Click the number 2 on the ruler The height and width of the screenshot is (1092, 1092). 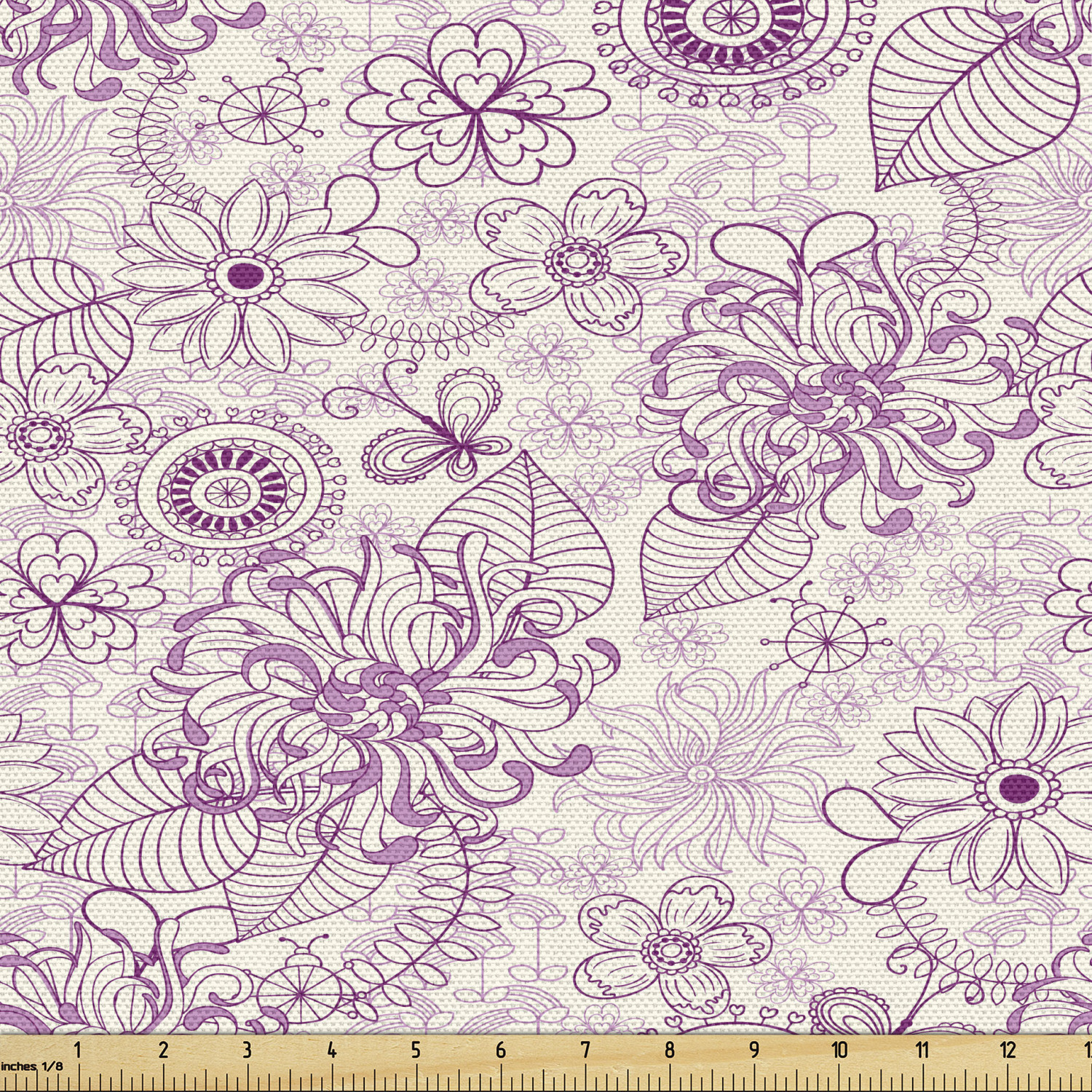click(163, 1050)
